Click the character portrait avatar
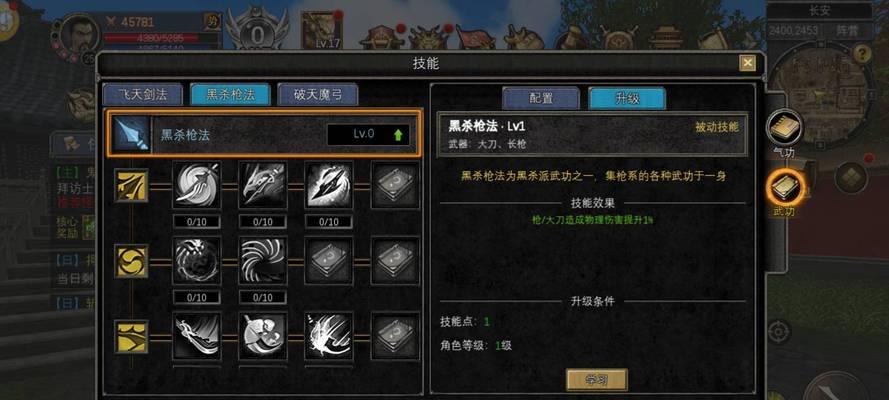The width and height of the screenshot is (889, 400). click(x=81, y=35)
